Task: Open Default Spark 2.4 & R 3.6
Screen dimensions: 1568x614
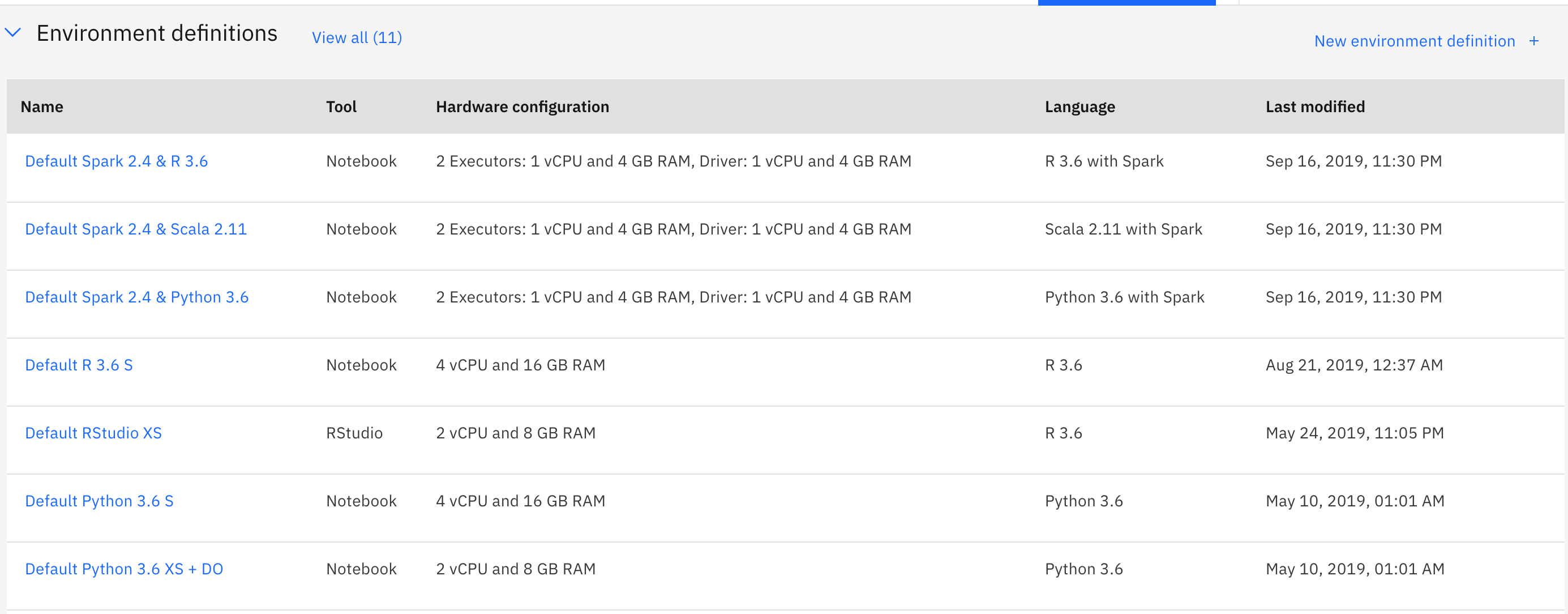Action: [x=116, y=161]
